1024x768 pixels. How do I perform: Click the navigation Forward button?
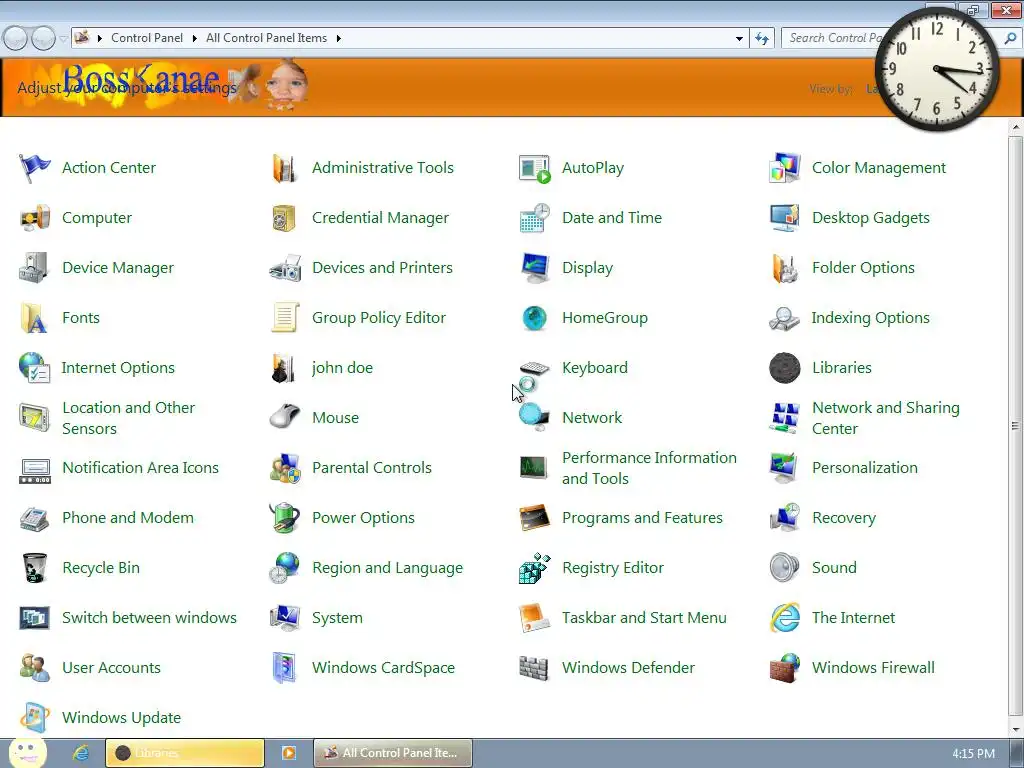click(44, 39)
